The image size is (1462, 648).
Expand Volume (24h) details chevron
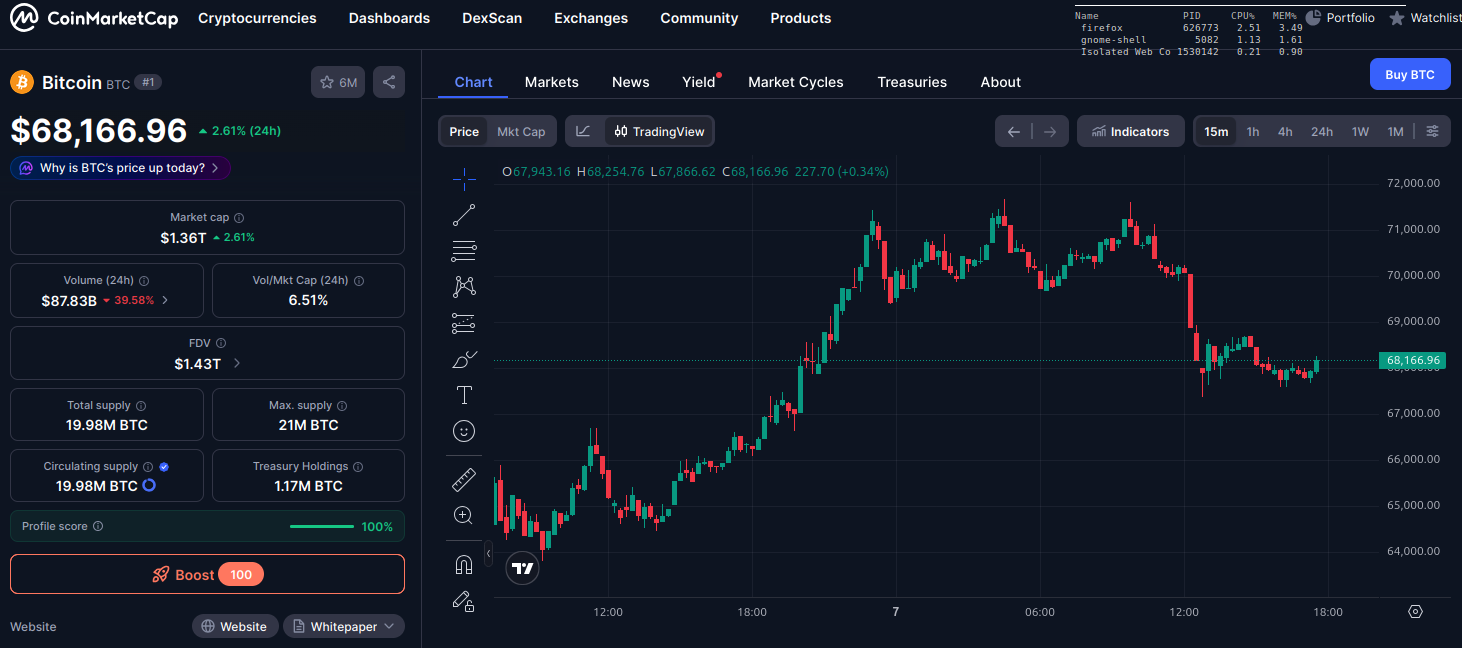click(x=165, y=300)
